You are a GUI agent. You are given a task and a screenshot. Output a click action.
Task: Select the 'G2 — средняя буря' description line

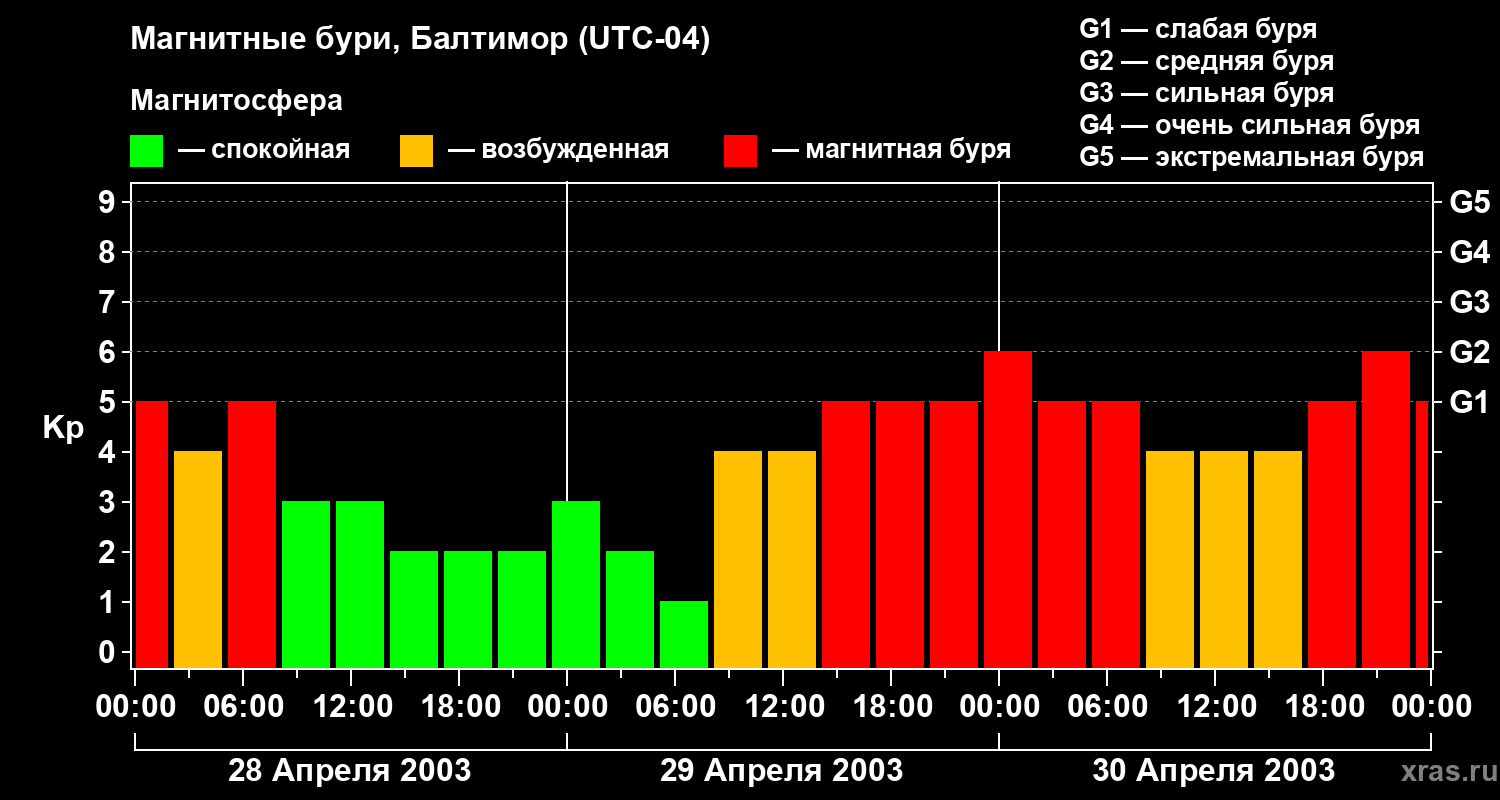(1206, 61)
